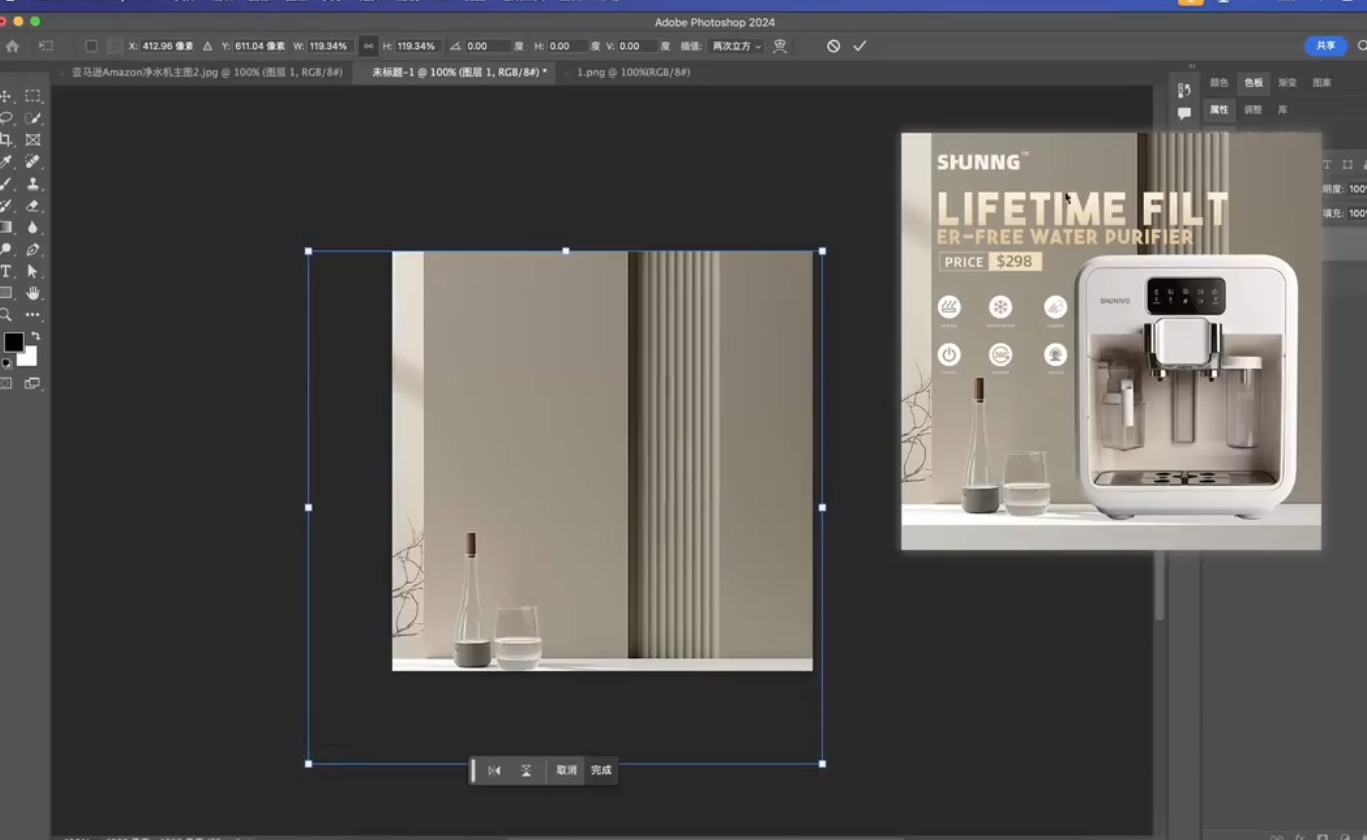This screenshot has height=840, width=1367.
Task: Open the 颜色 panel tab
Action: coord(1219,83)
